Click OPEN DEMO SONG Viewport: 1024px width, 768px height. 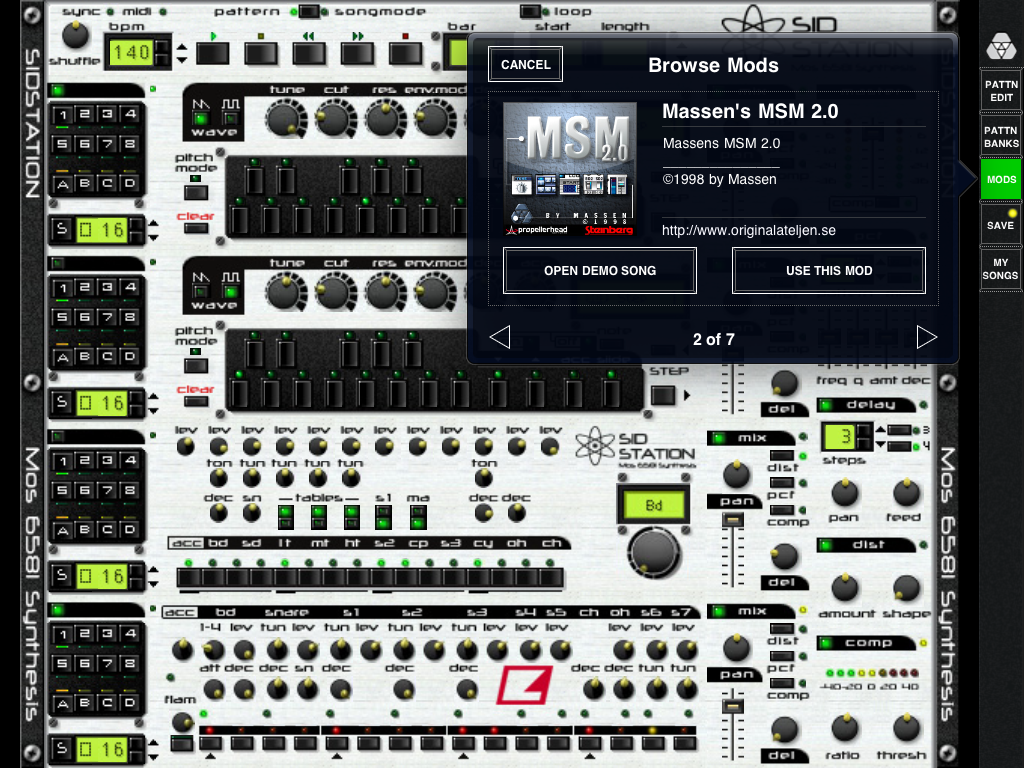coord(600,270)
